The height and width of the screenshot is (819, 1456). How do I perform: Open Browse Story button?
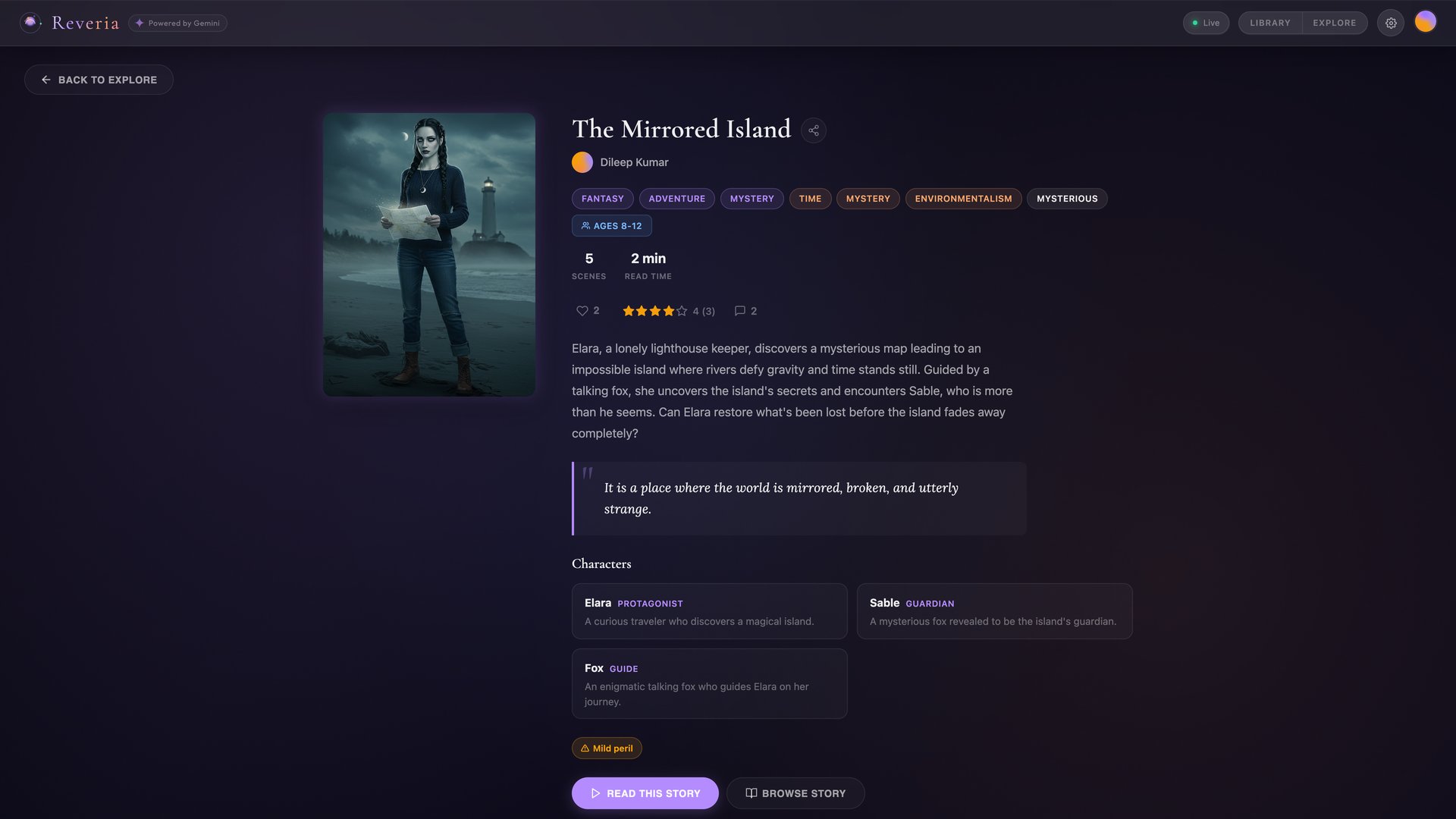[x=795, y=793]
